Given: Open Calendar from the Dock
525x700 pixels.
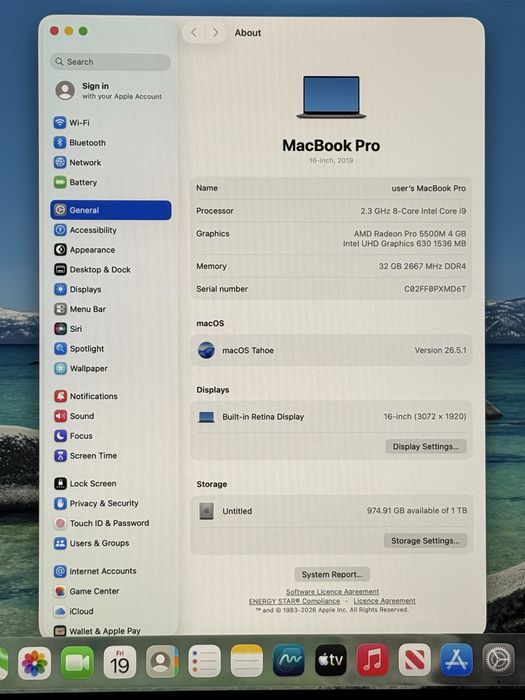Looking at the screenshot, I should point(120,663).
